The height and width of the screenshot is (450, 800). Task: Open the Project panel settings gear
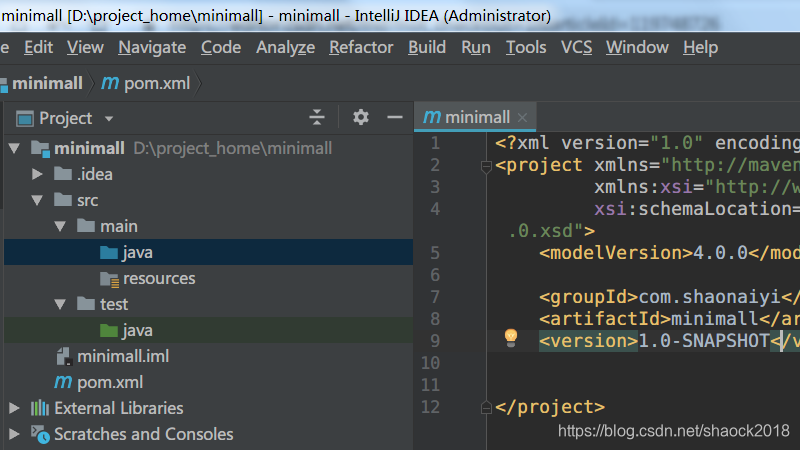(x=361, y=117)
